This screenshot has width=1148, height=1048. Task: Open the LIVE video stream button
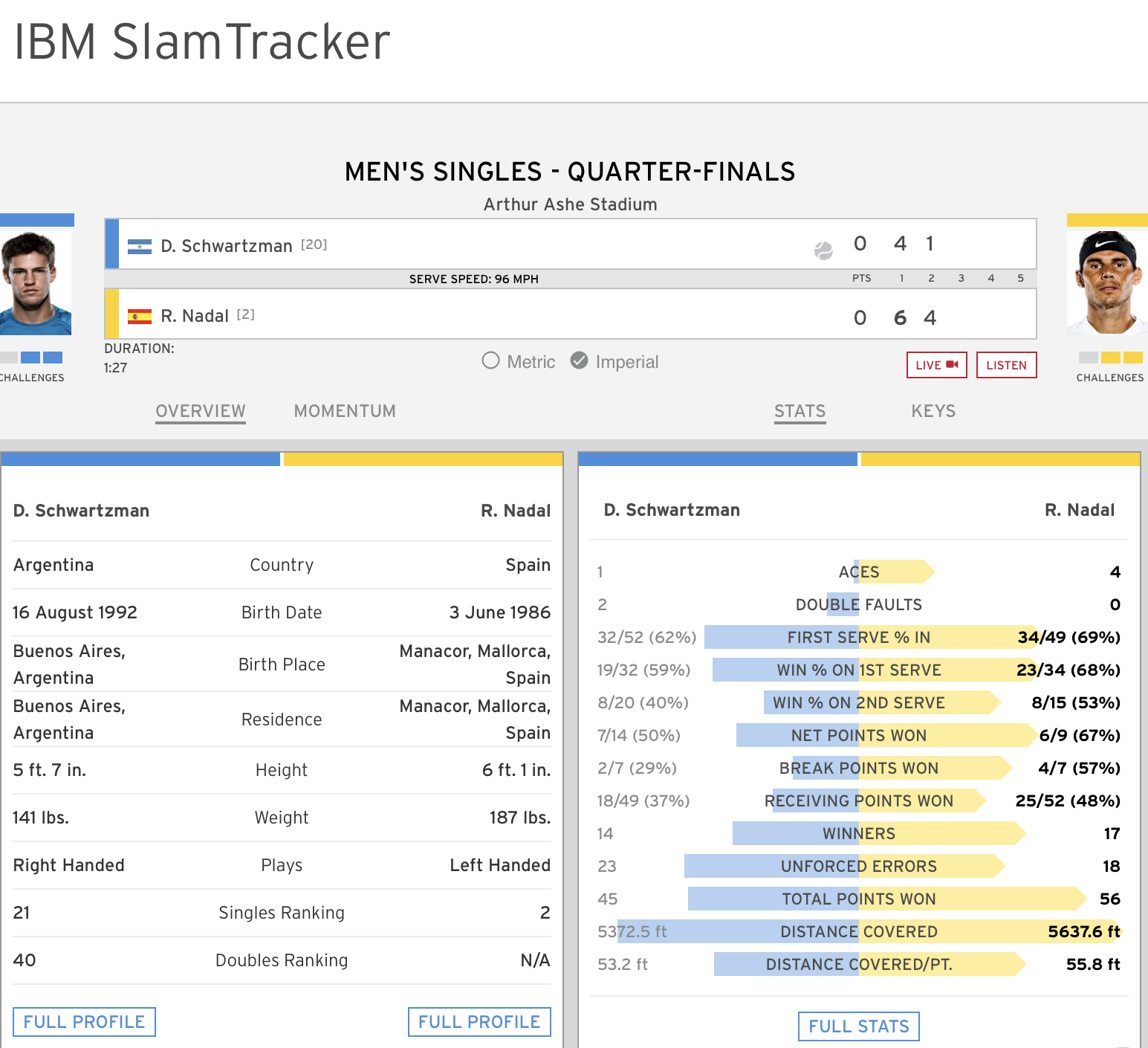[937, 365]
